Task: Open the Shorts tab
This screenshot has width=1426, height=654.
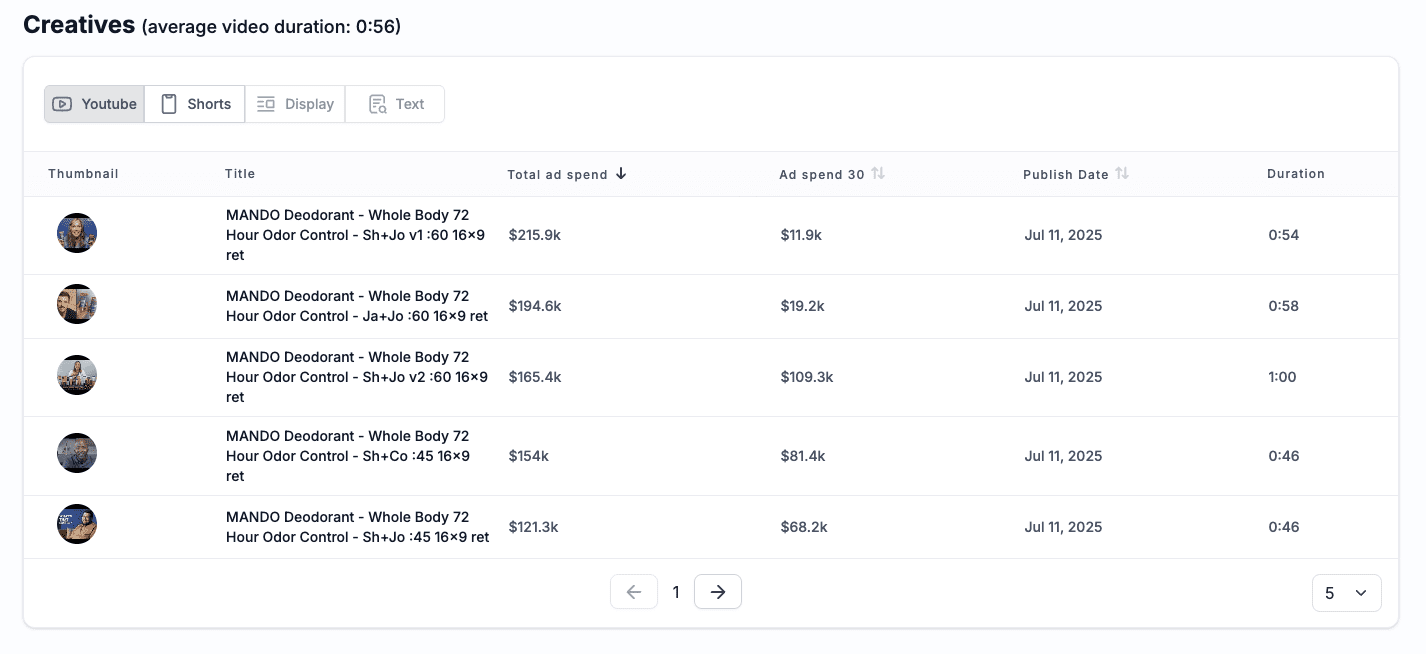Action: (195, 104)
